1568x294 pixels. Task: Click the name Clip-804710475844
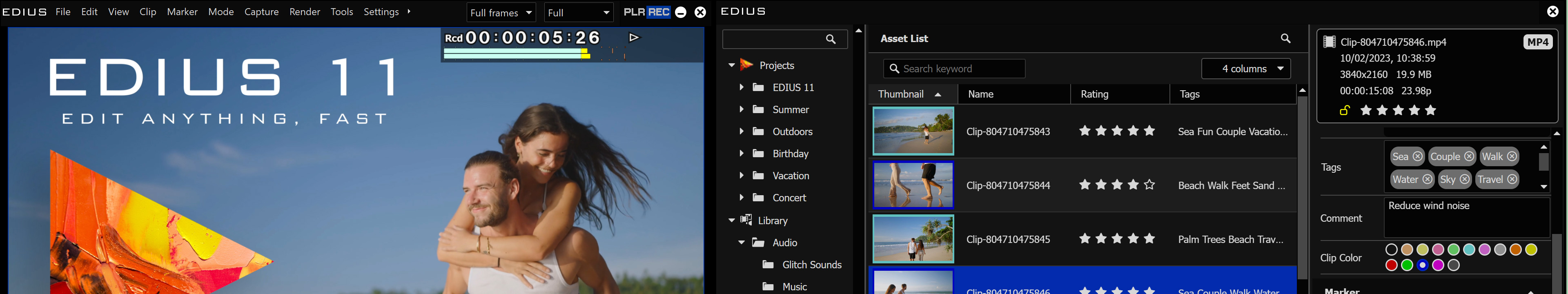coord(1008,186)
